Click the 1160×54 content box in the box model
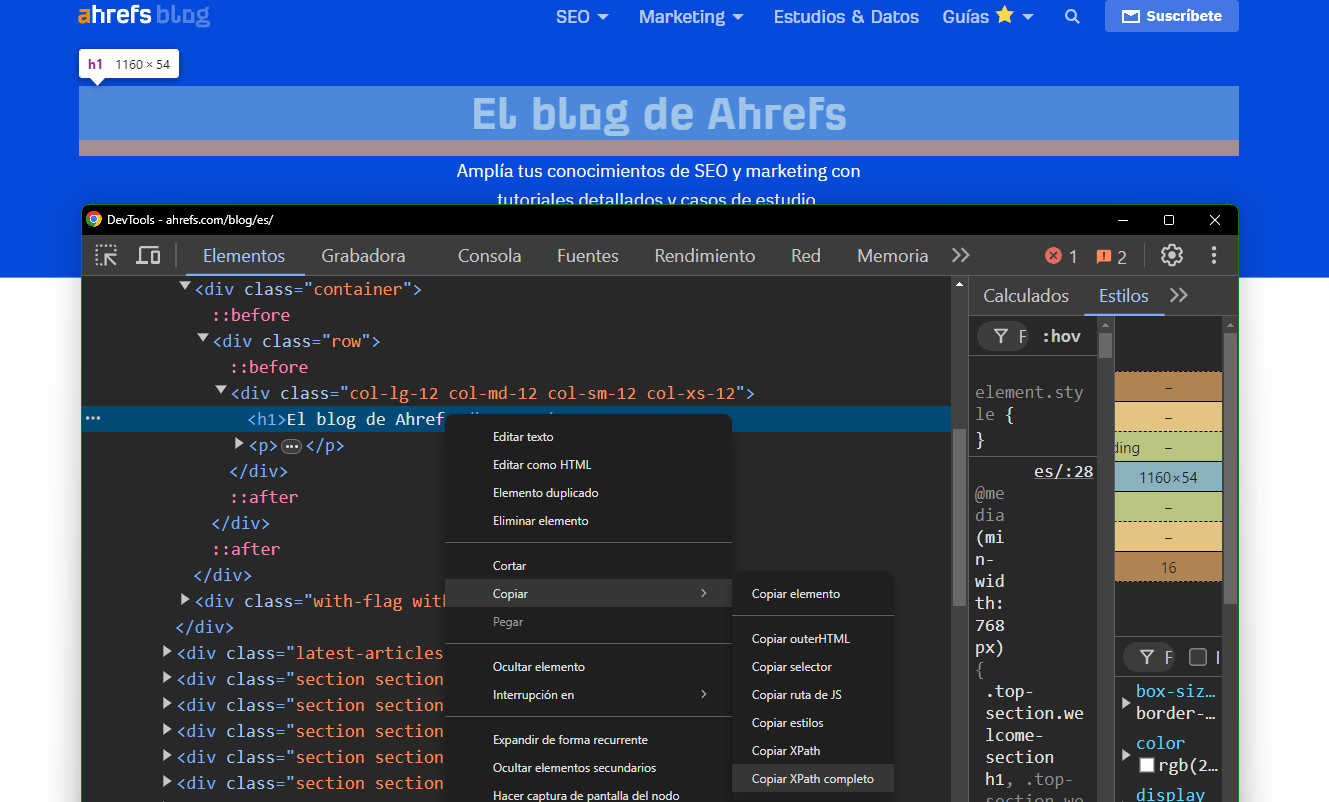Viewport: 1329px width, 802px height. (x=1168, y=478)
